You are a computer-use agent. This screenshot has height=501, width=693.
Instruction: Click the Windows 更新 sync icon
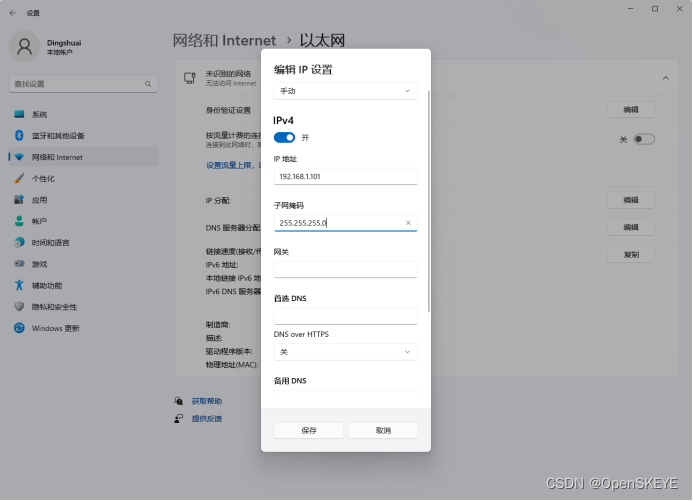19,328
